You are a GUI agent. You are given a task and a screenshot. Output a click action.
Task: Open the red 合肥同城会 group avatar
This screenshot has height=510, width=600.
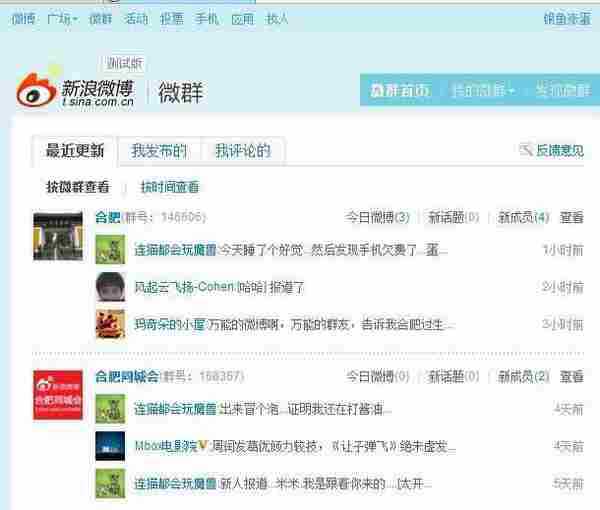58,394
